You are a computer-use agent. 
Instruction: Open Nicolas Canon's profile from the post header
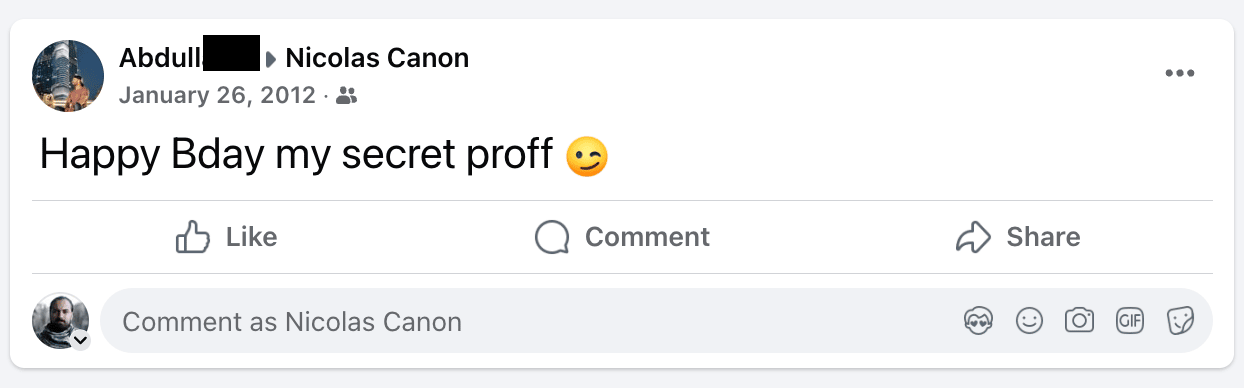377,58
